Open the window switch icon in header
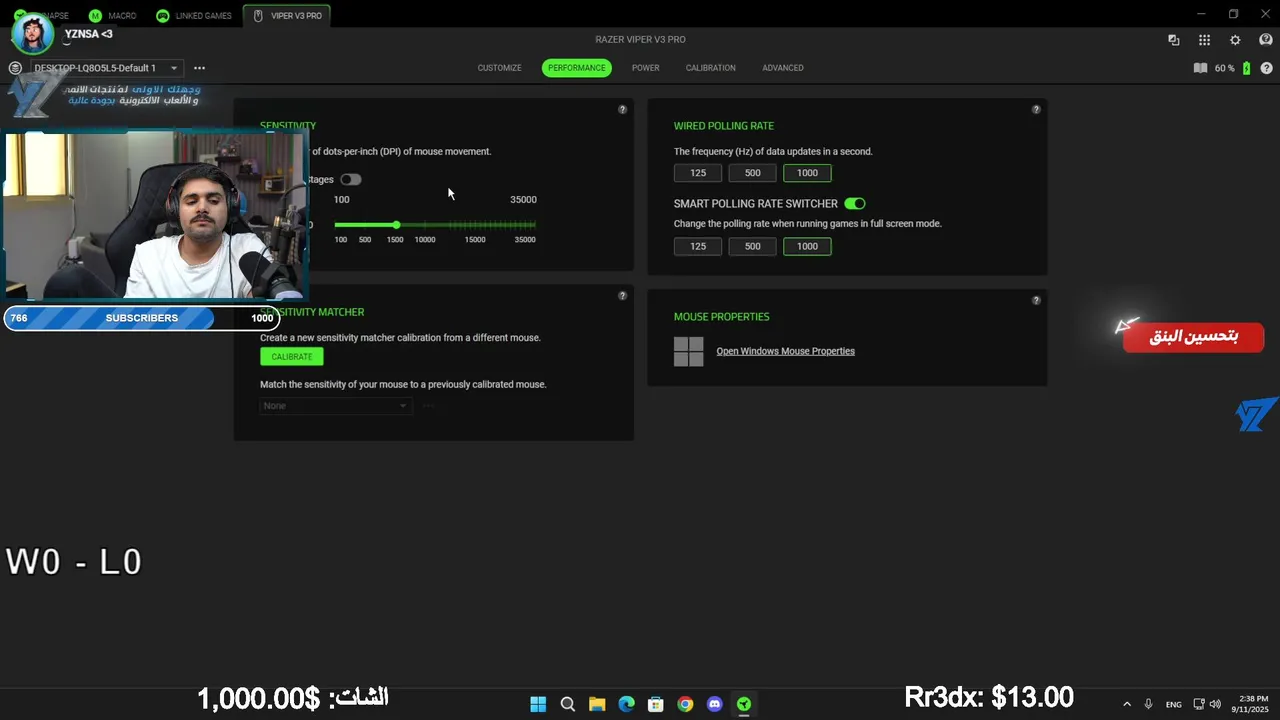Image resolution: width=1280 pixels, height=720 pixels. 1174,40
